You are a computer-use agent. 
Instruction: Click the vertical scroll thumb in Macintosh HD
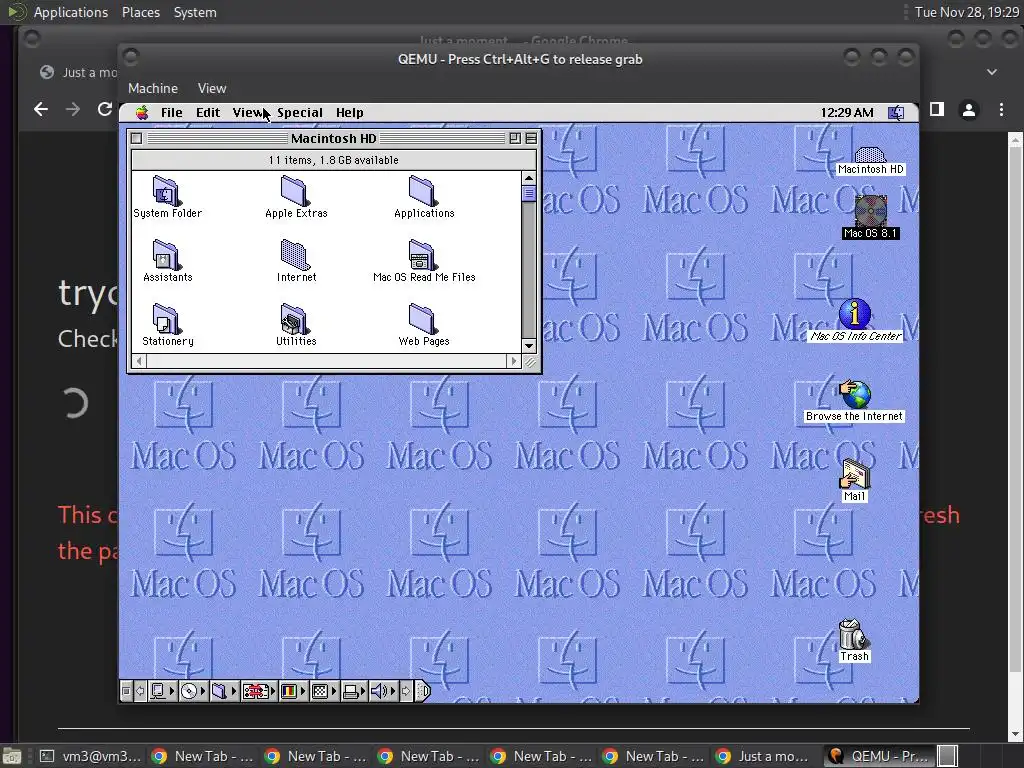(529, 193)
